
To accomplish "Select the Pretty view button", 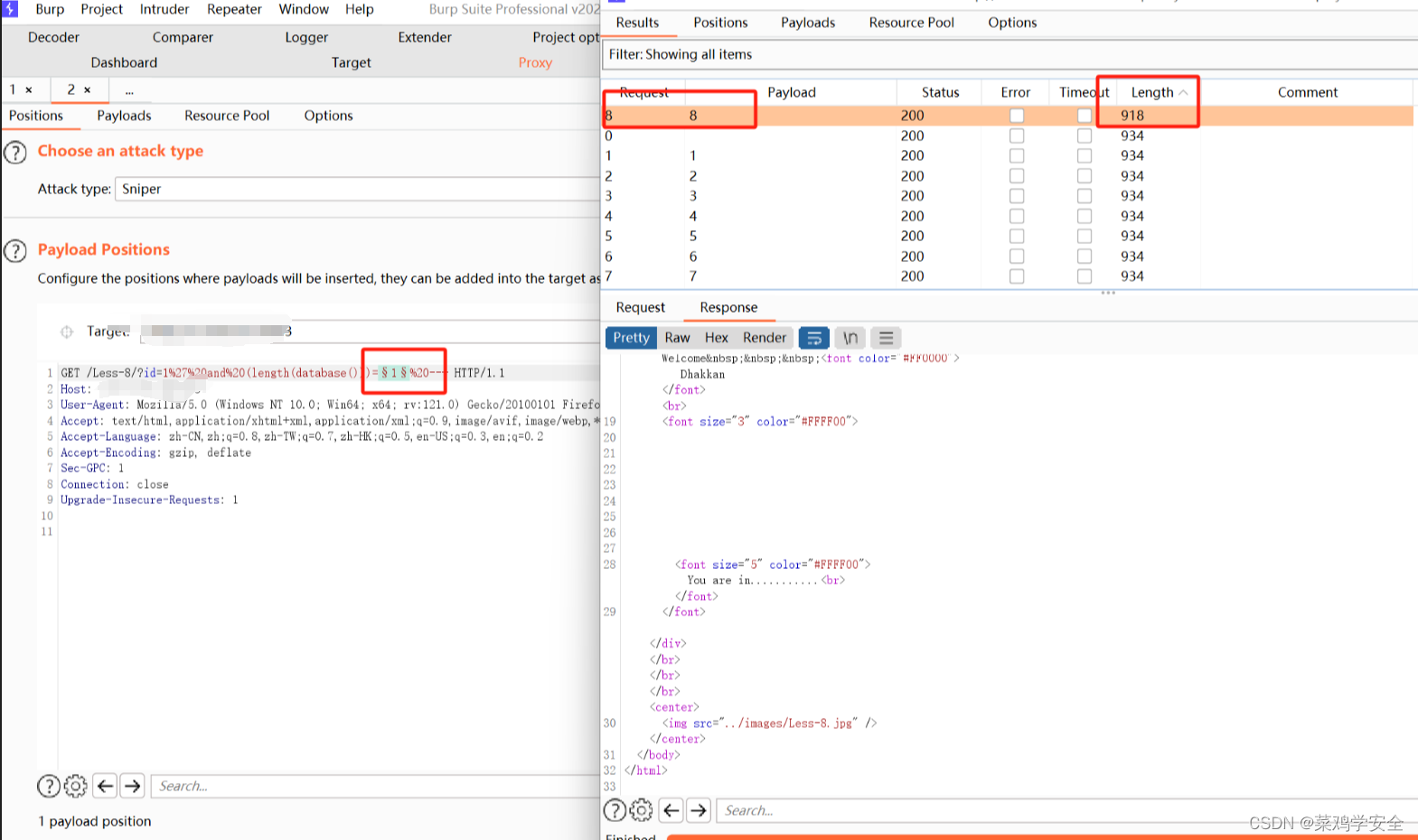I will 631,338.
